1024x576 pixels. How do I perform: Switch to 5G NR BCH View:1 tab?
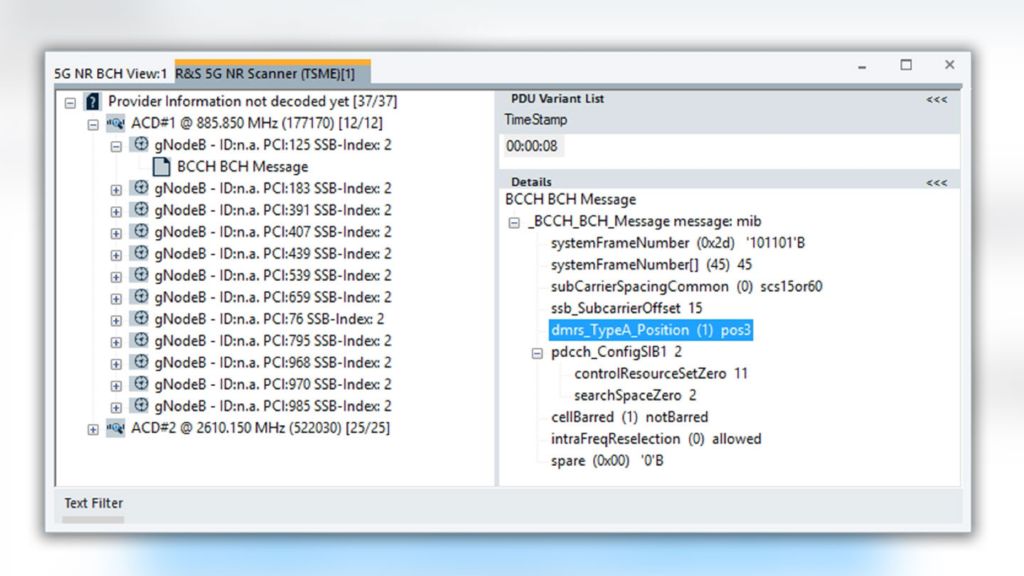point(110,74)
